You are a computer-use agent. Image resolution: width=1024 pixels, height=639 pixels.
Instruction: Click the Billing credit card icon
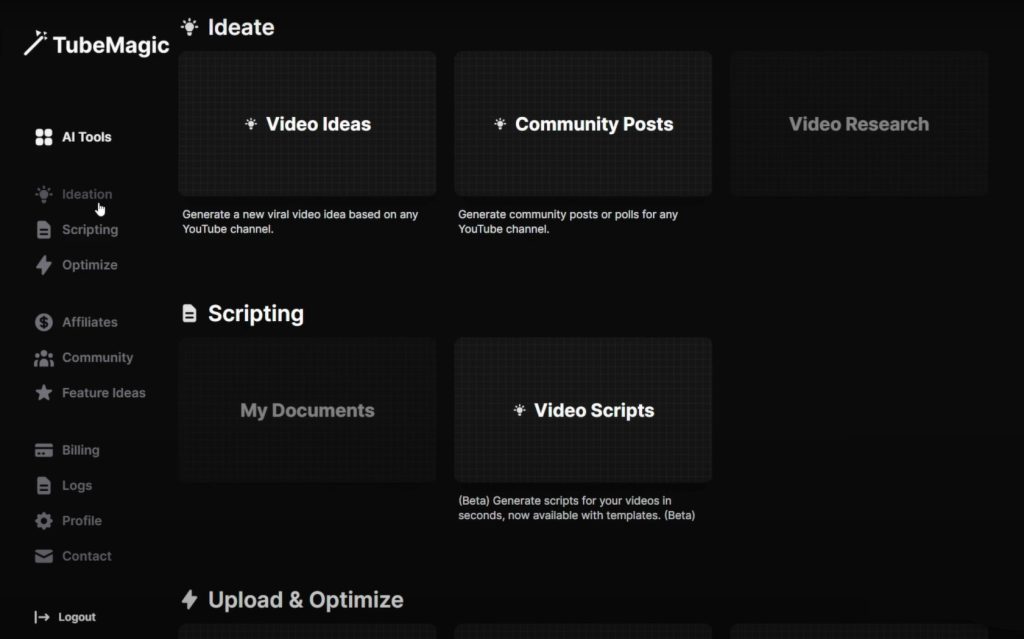point(42,450)
